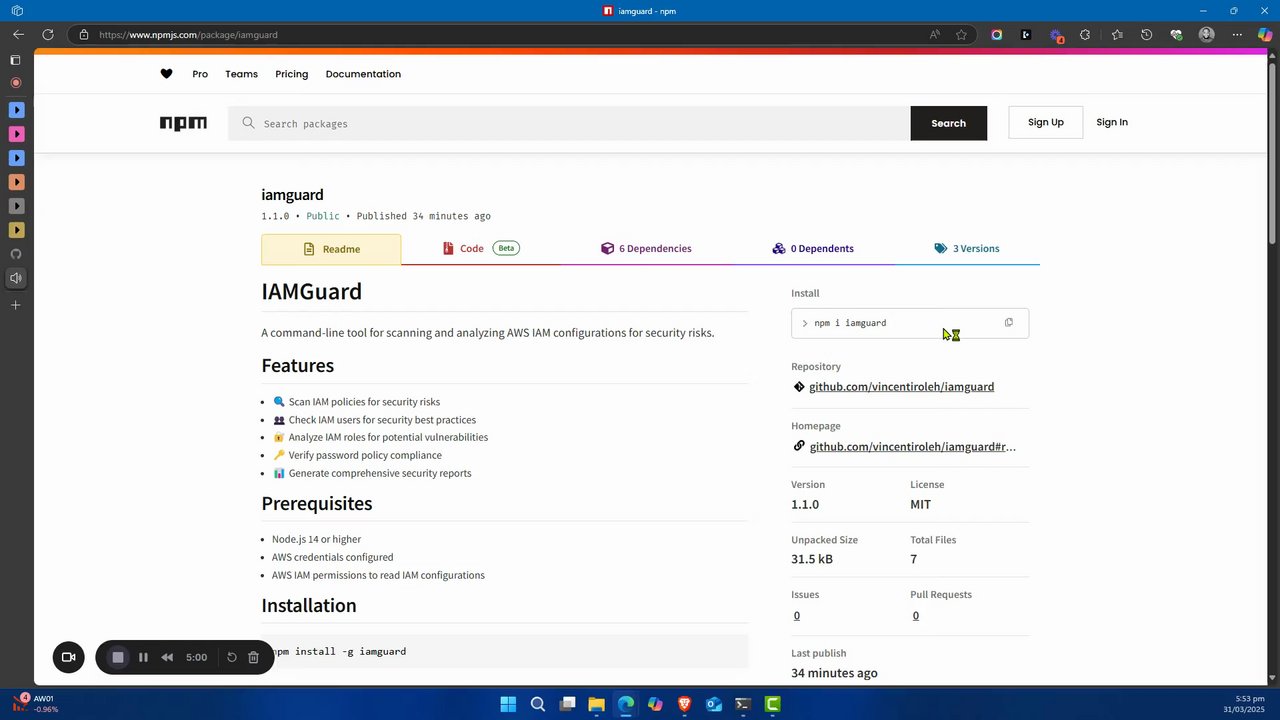Viewport: 1280px width, 720px height.
Task: Open the 6 Dependencies tab
Action: click(646, 248)
